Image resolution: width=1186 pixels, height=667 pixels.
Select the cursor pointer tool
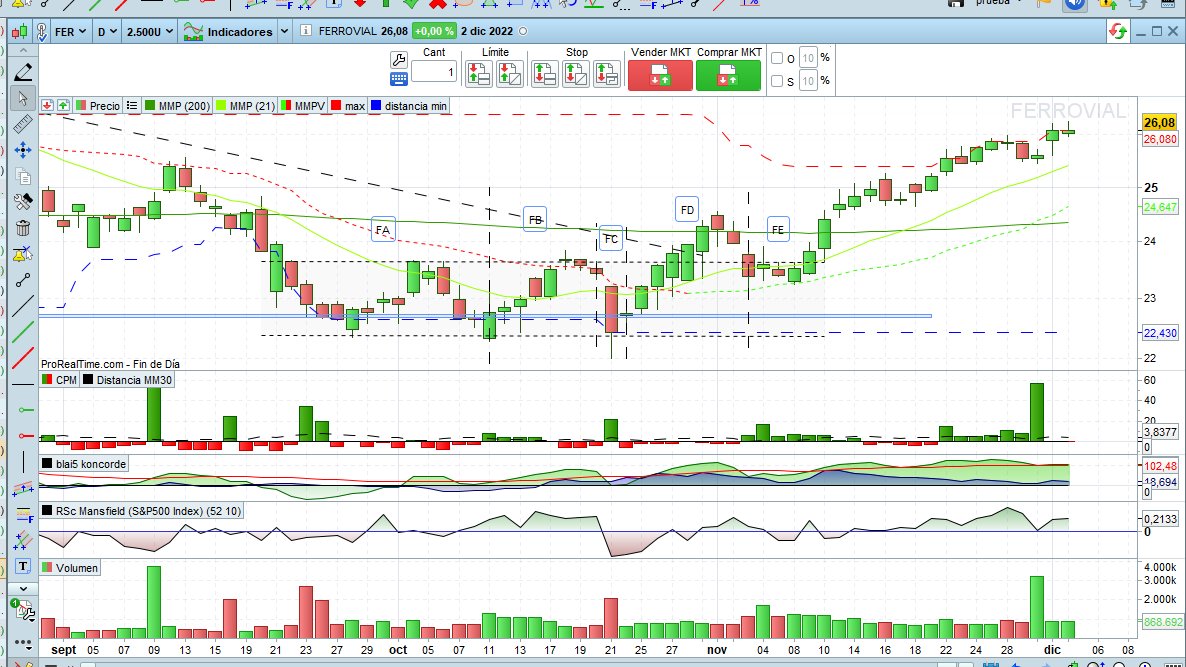23,98
